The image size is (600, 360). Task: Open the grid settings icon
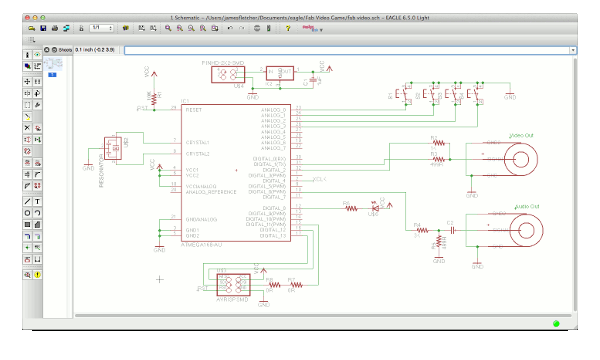(x=31, y=39)
